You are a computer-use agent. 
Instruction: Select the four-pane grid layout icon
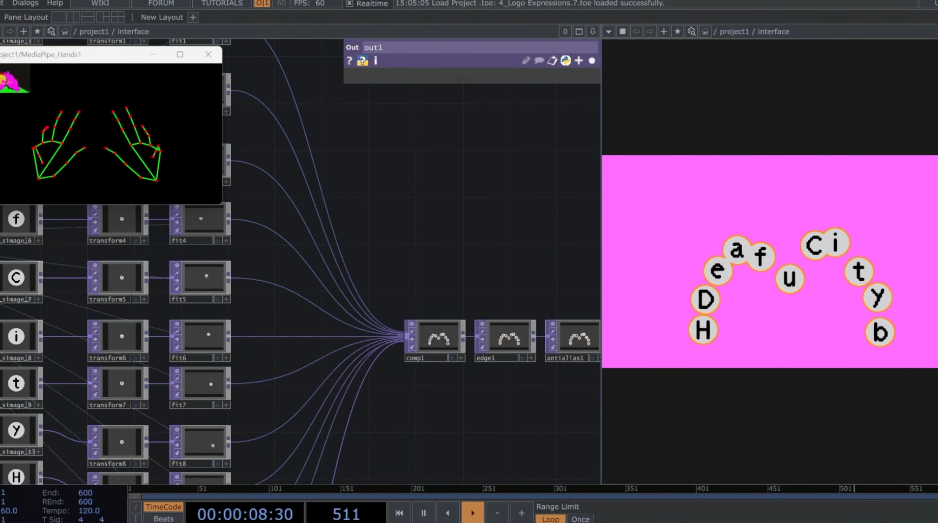[x=118, y=17]
